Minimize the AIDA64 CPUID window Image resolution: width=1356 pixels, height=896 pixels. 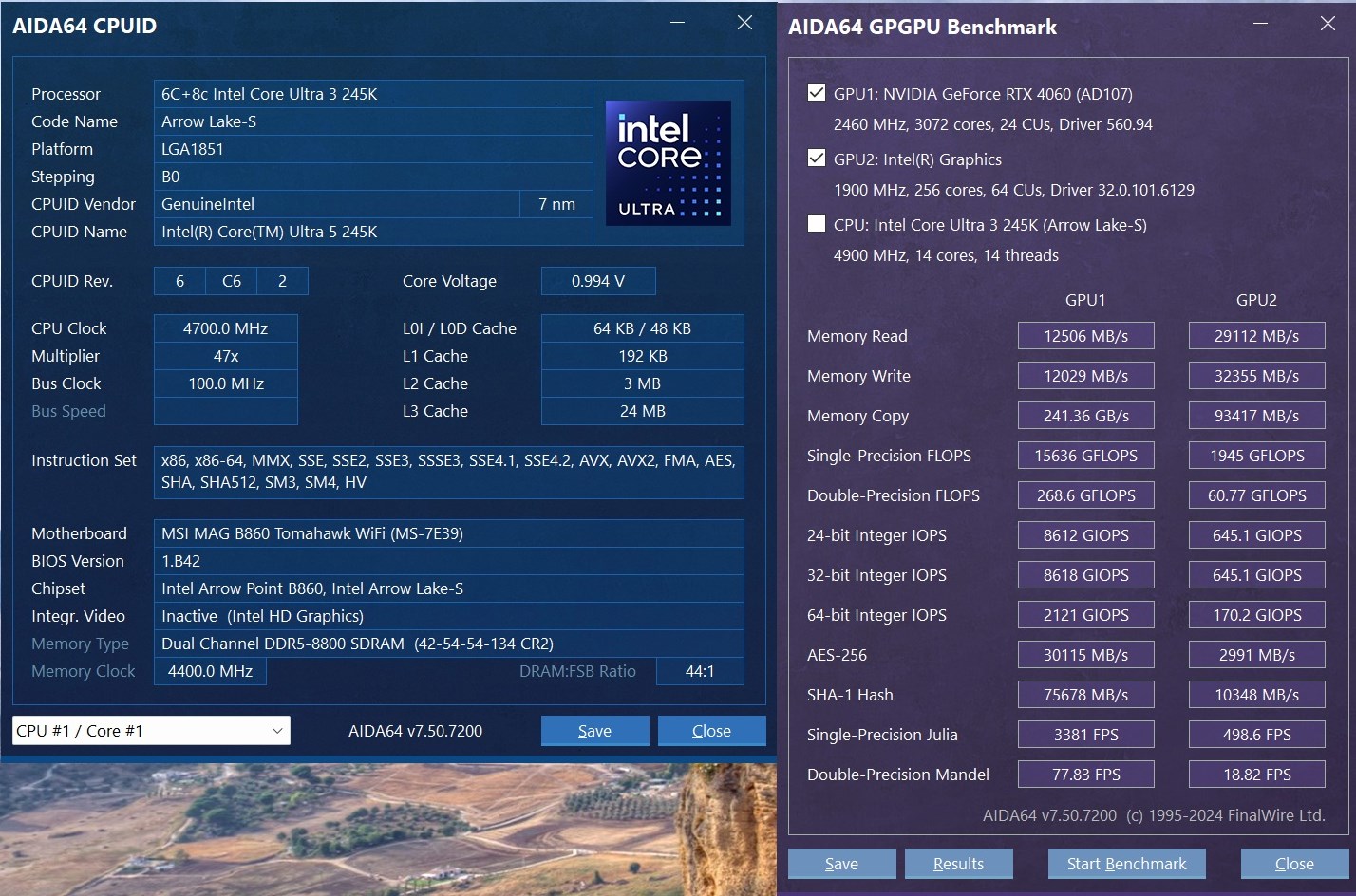pyautogui.click(x=677, y=23)
